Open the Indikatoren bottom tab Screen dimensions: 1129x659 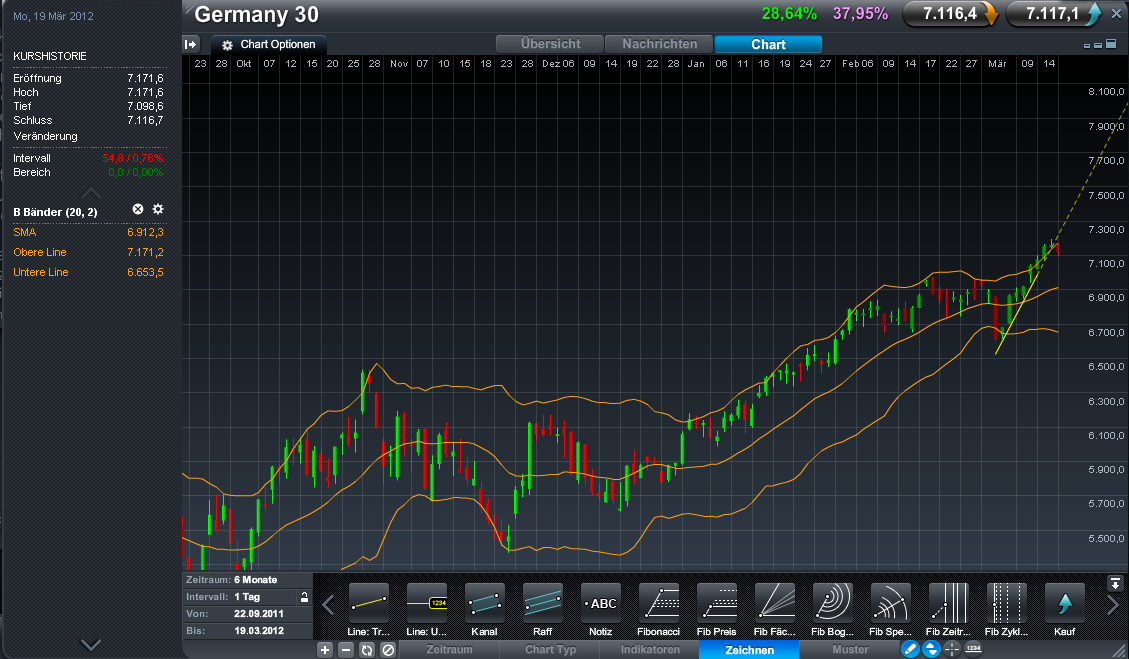(650, 650)
